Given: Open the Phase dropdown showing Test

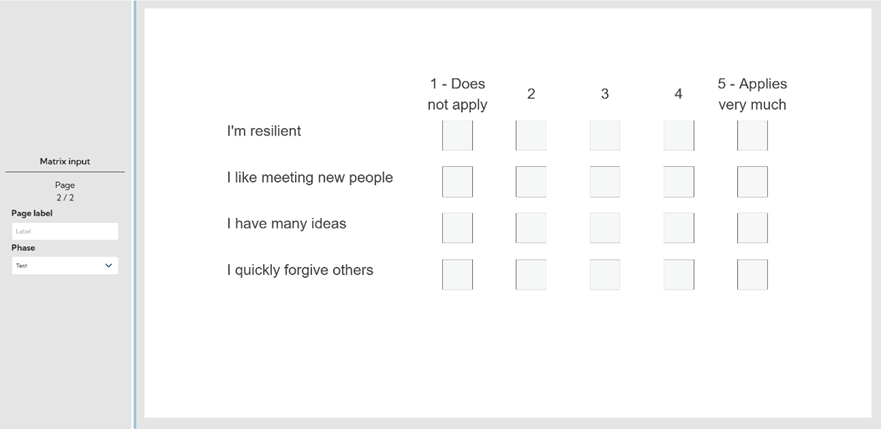Looking at the screenshot, I should 65,266.
